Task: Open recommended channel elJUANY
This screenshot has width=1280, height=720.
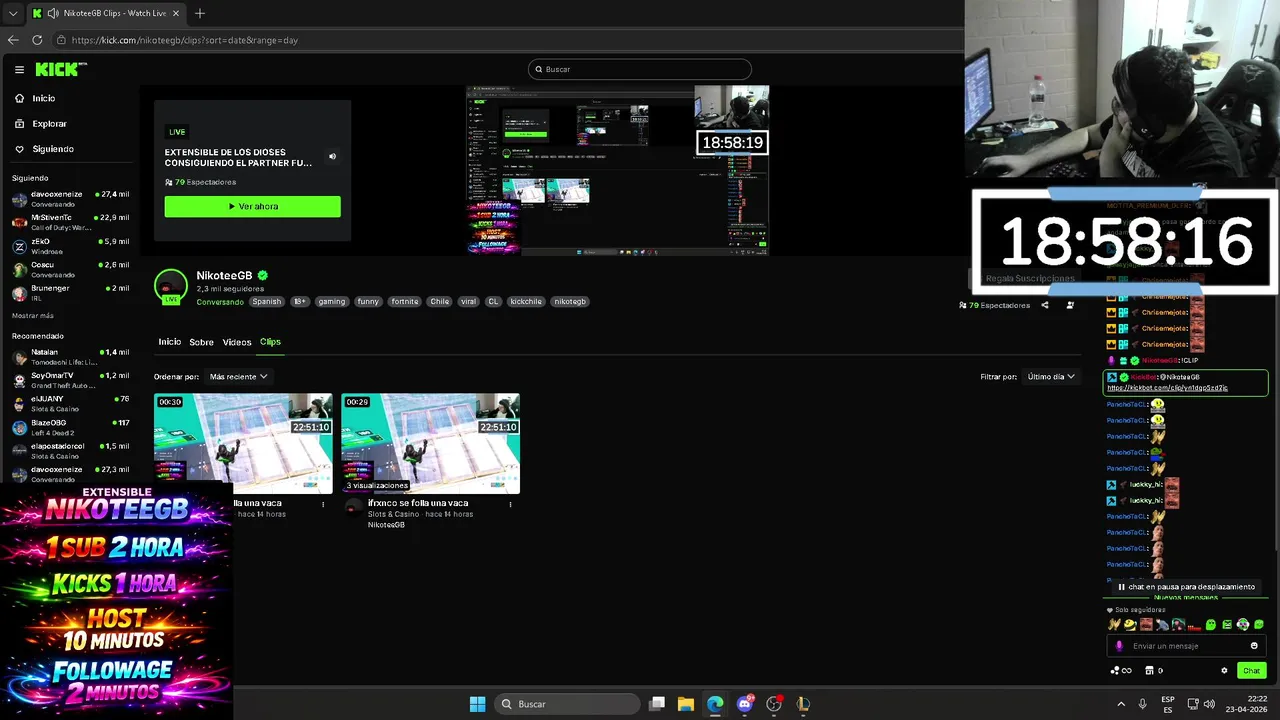Action: pos(70,403)
